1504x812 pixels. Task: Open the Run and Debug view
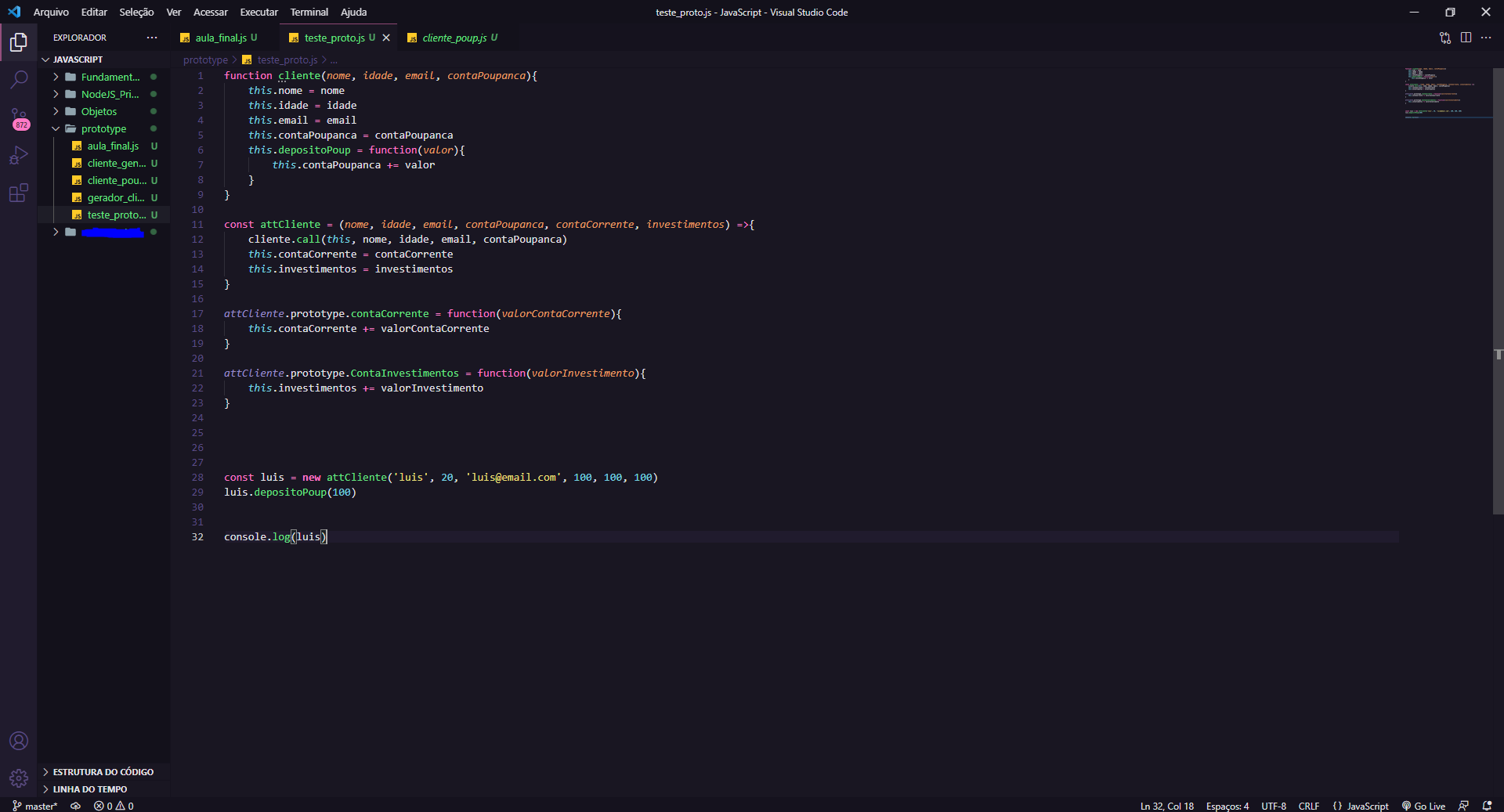coord(19,155)
